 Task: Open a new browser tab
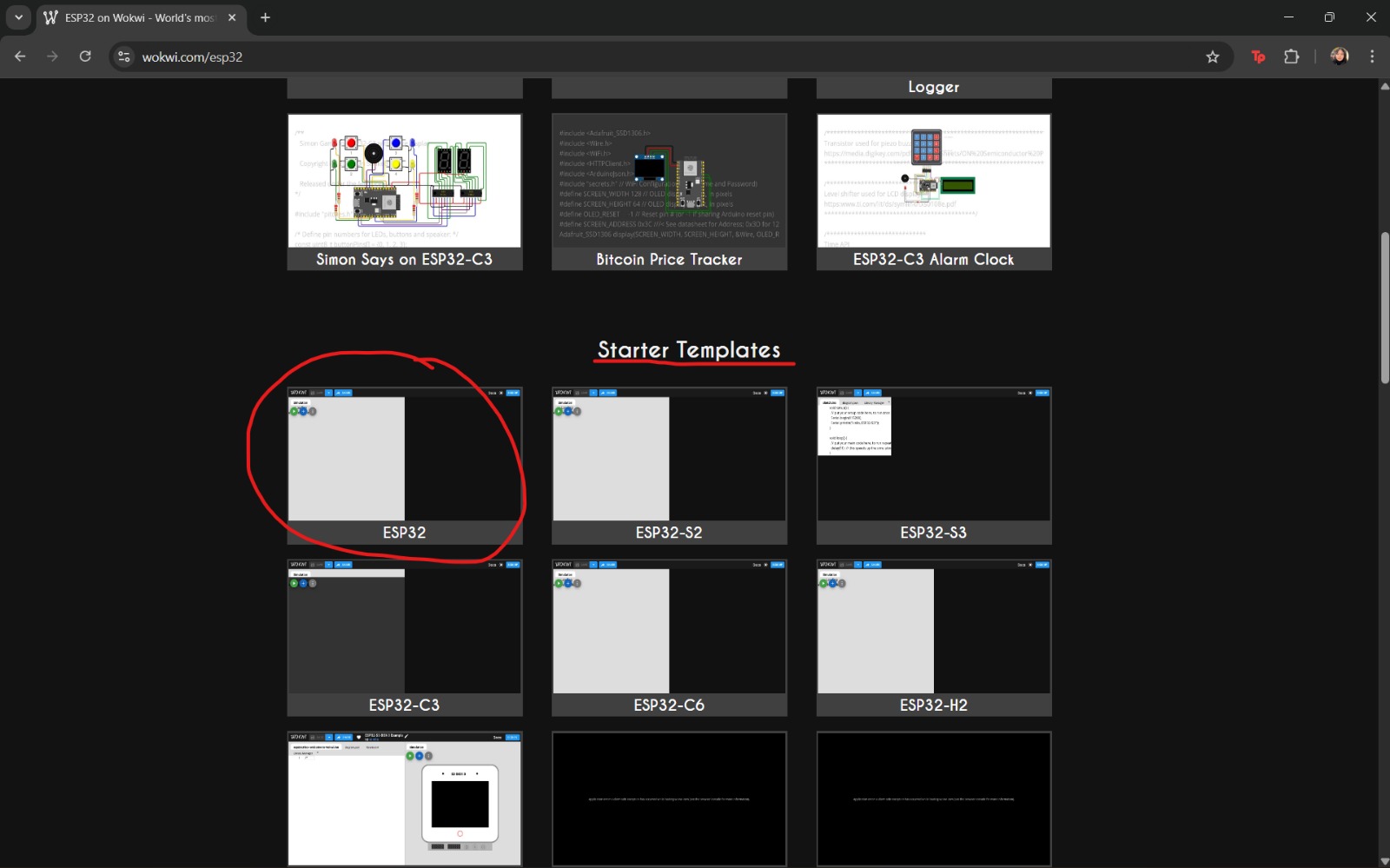[265, 17]
